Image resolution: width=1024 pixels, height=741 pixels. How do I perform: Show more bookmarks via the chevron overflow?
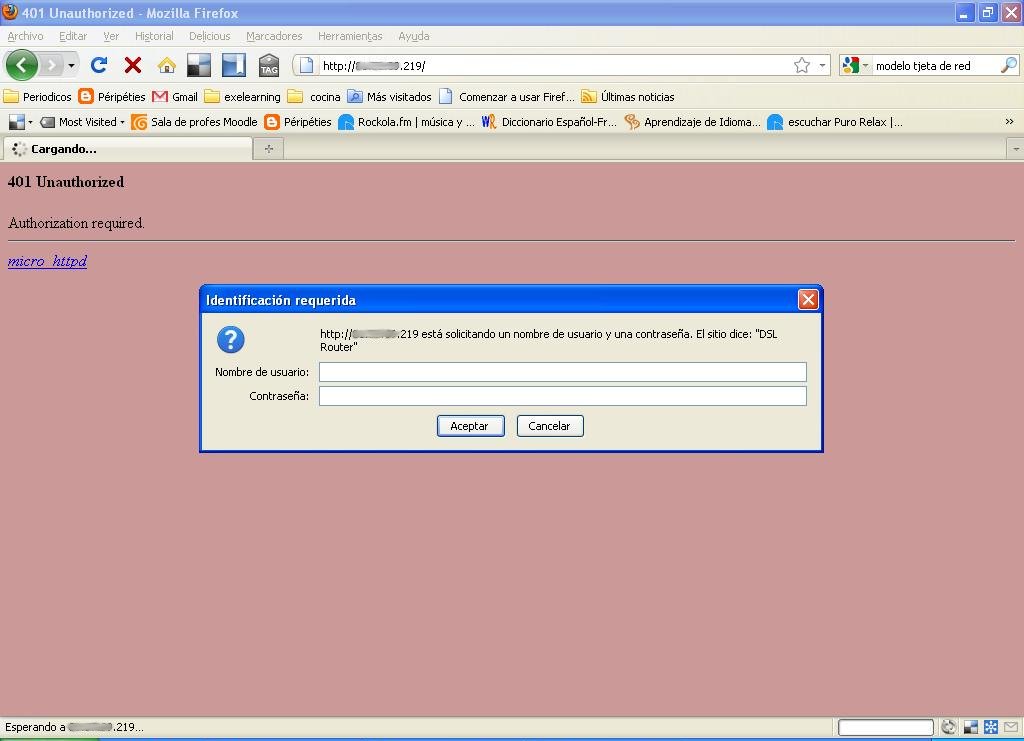(x=1010, y=122)
